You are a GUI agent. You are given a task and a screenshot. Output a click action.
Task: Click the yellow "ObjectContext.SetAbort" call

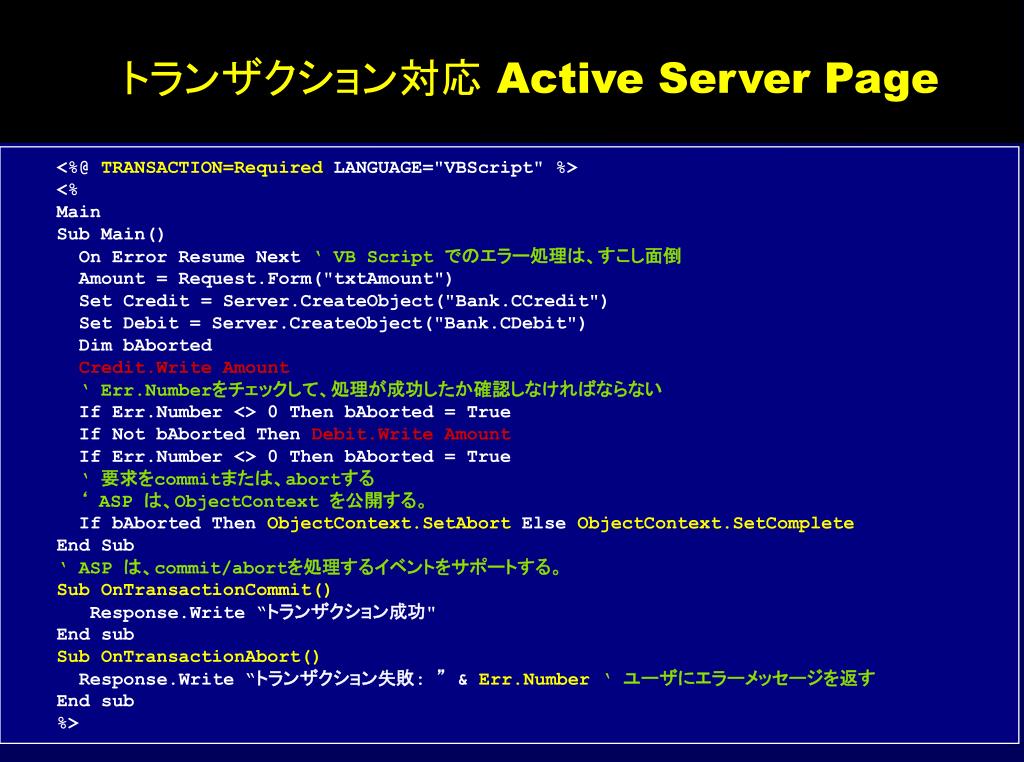tap(389, 523)
